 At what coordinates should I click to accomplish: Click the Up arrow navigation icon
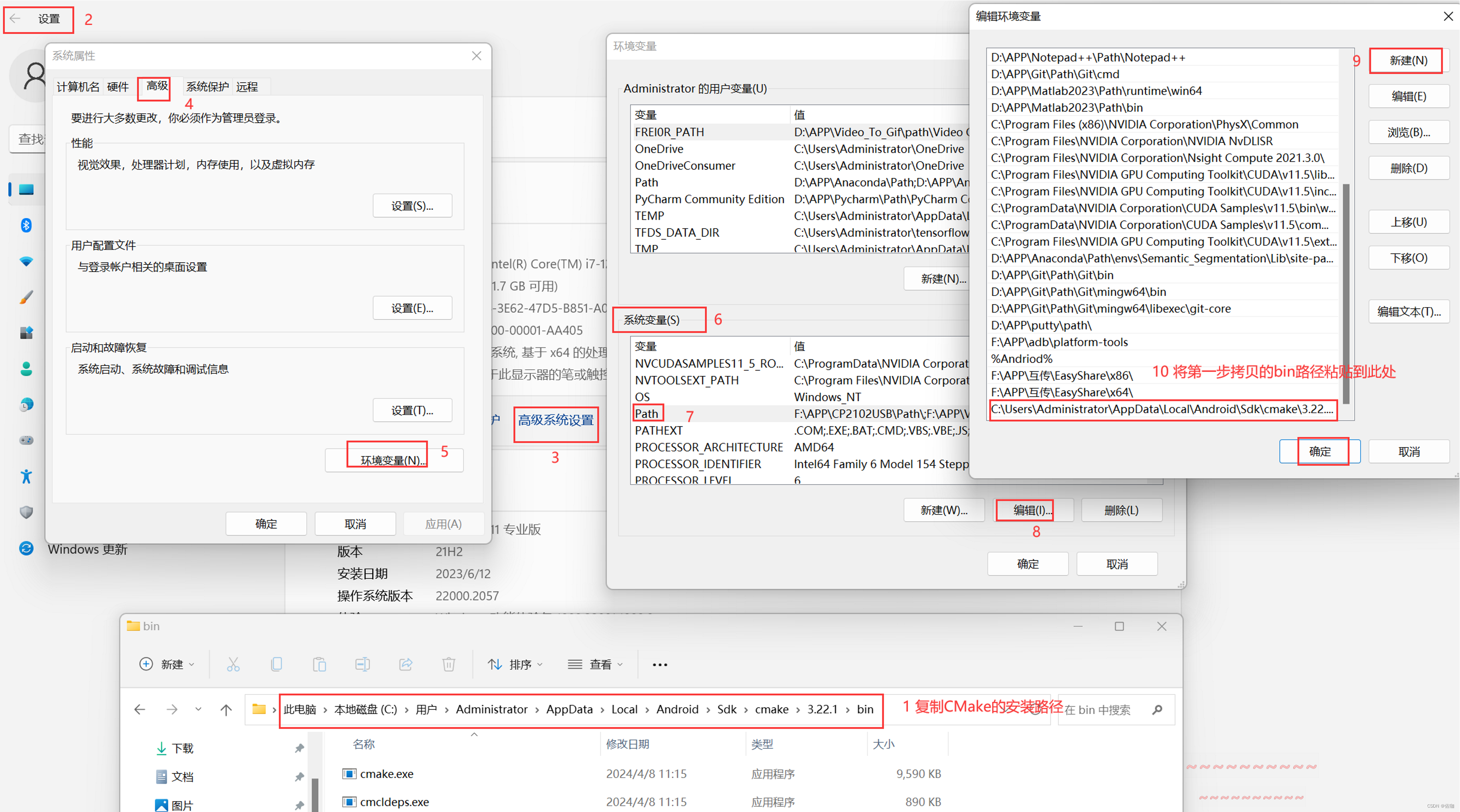[226, 710]
